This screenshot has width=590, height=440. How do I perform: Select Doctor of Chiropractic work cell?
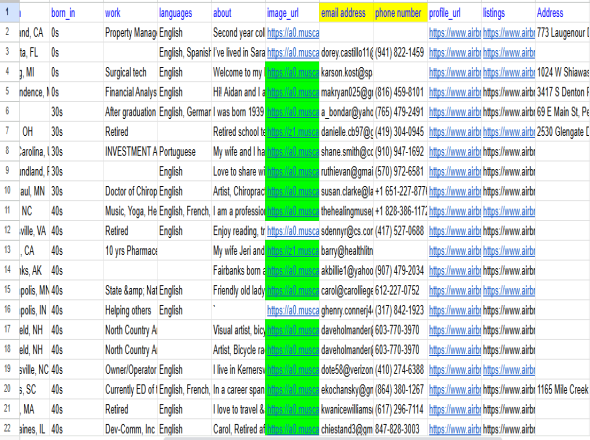click(131, 191)
